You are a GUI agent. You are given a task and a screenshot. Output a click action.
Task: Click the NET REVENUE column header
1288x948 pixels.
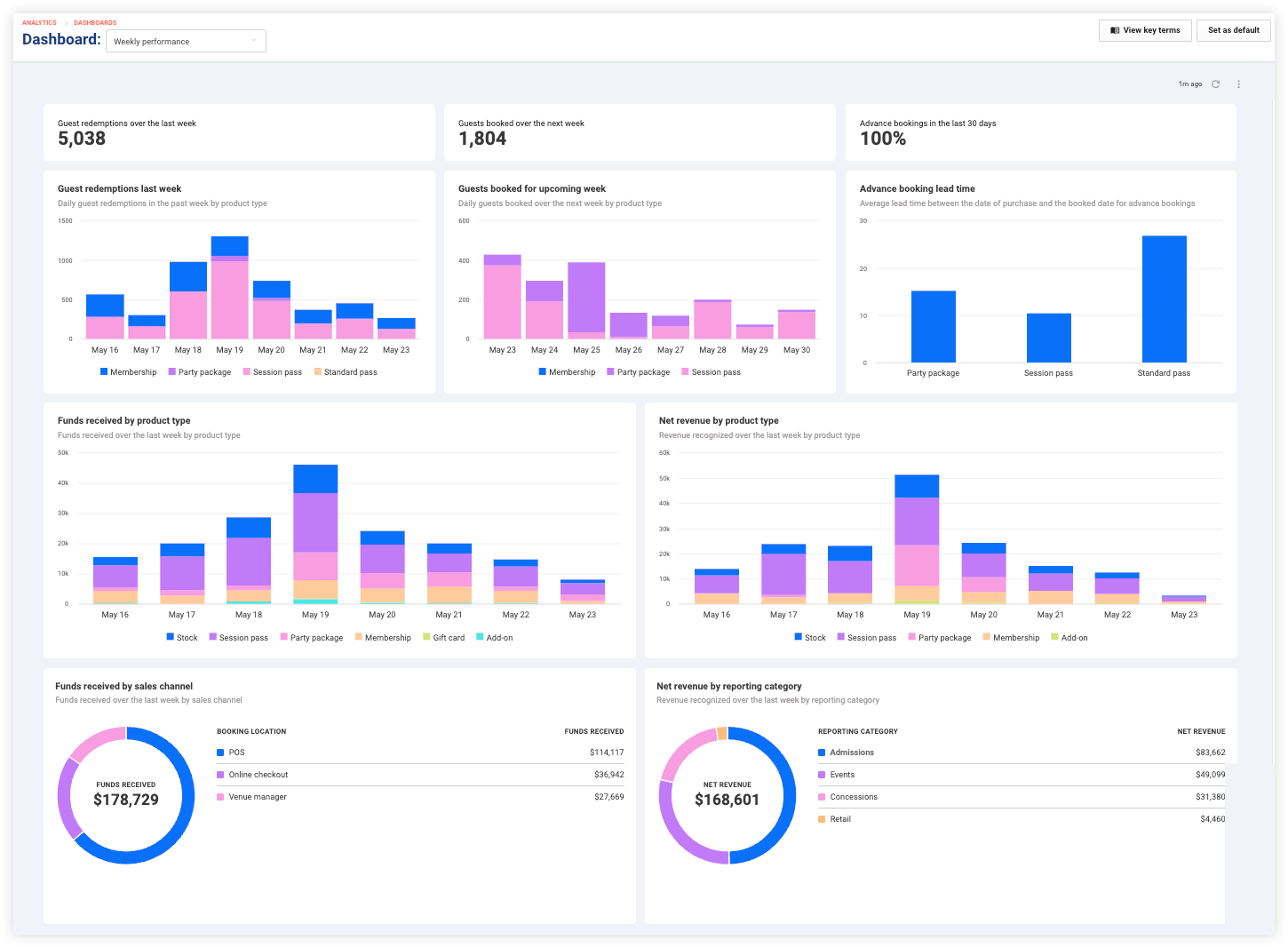coord(1202,731)
